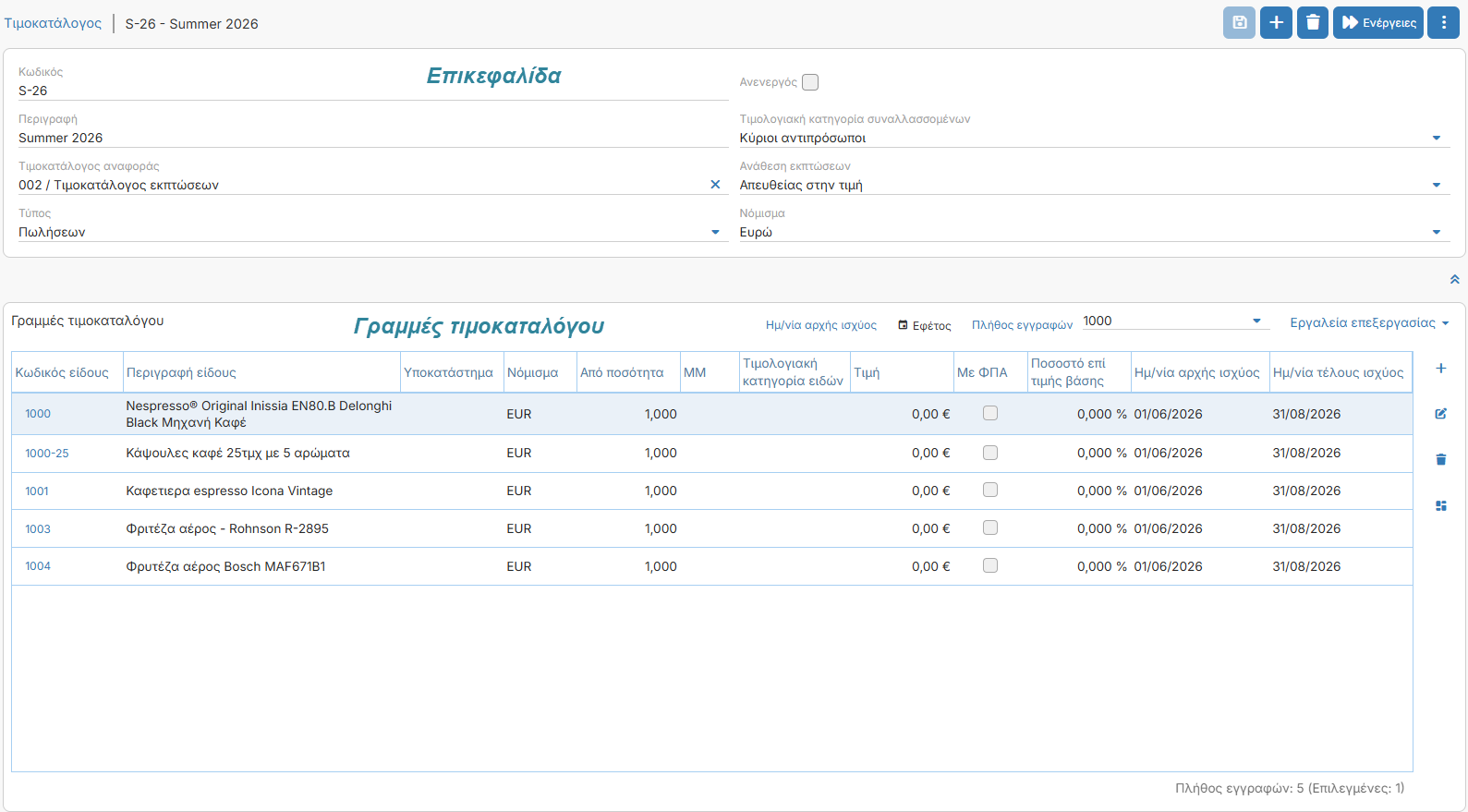Check Με ΦΠΑ for item 1004
Screen dimensions: 1468x812
coord(990,565)
